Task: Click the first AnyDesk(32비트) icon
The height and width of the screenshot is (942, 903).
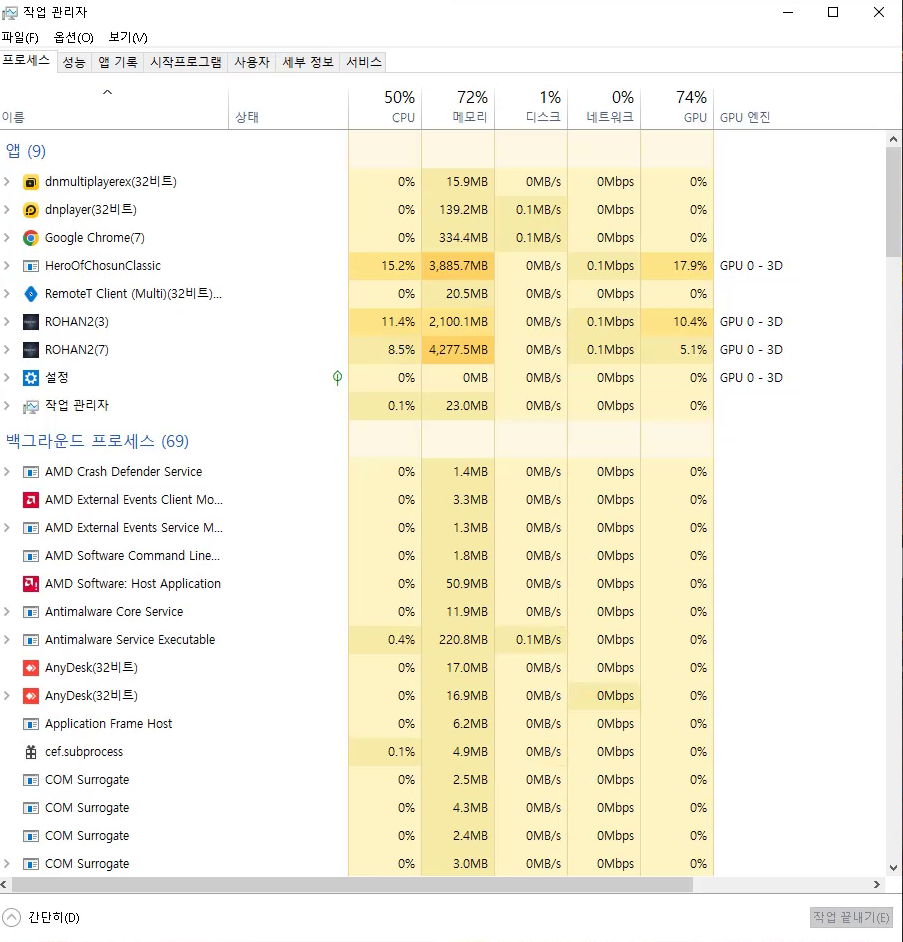Action: tap(31, 668)
